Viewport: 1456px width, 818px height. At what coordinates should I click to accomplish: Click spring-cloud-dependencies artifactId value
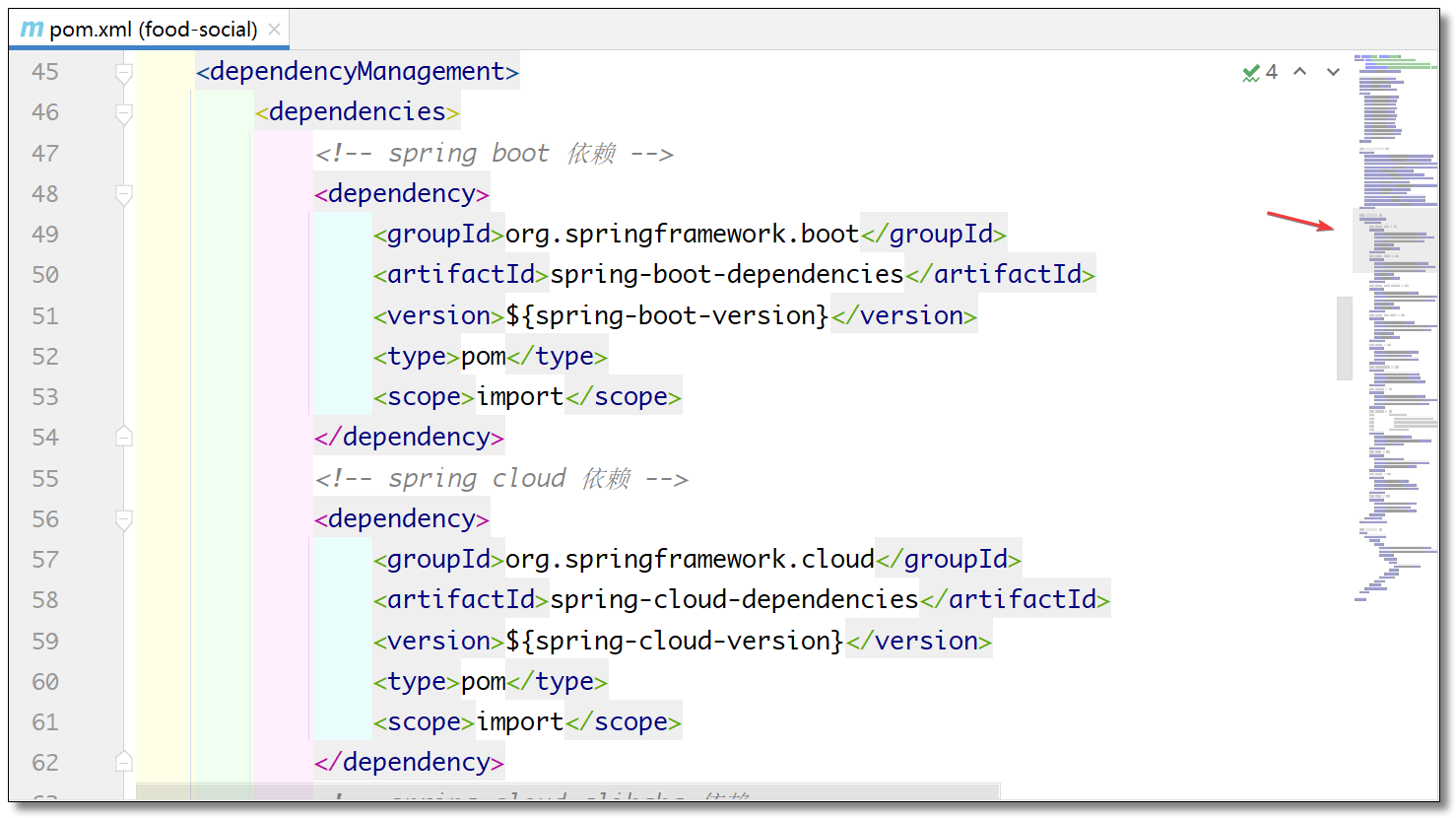pyautogui.click(x=734, y=600)
